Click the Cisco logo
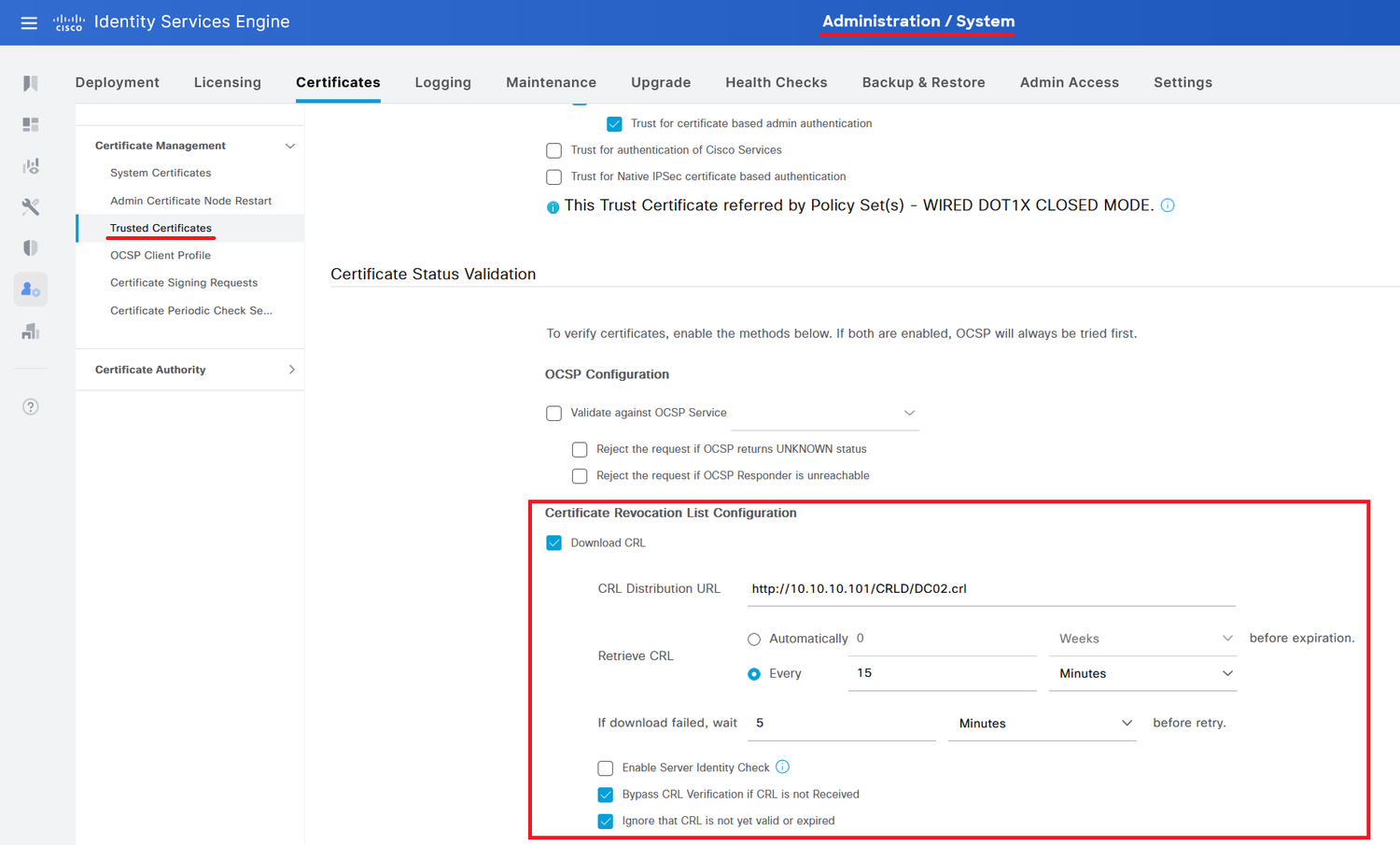This screenshot has width=1400, height=845. tap(69, 22)
